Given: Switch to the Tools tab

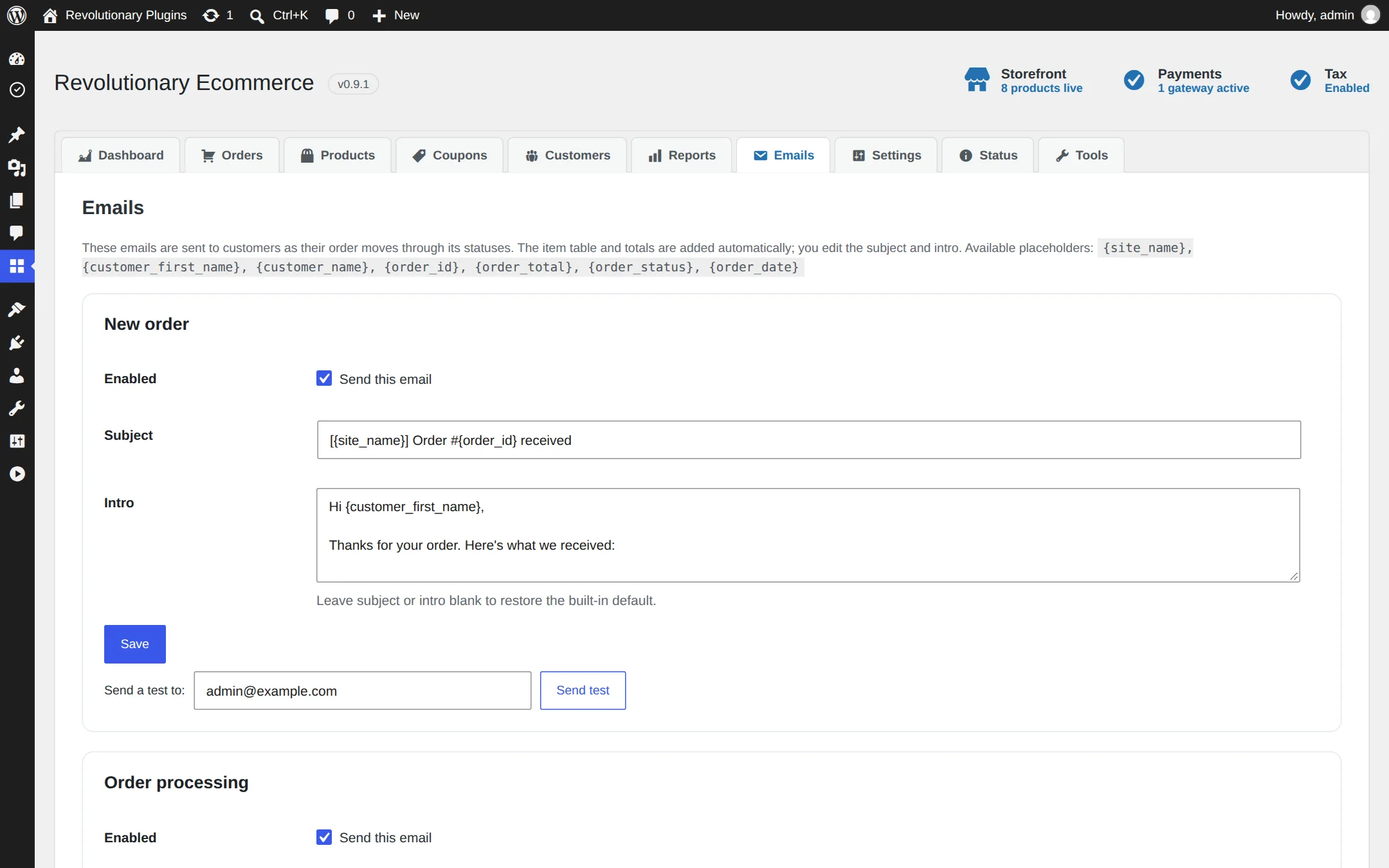Looking at the screenshot, I should [x=1082, y=155].
